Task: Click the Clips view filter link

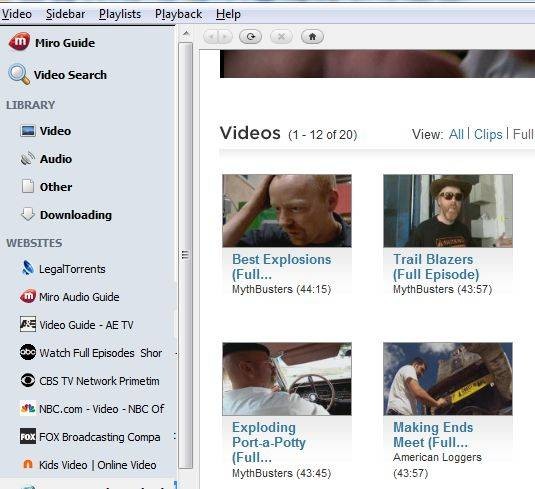Action: click(x=488, y=134)
